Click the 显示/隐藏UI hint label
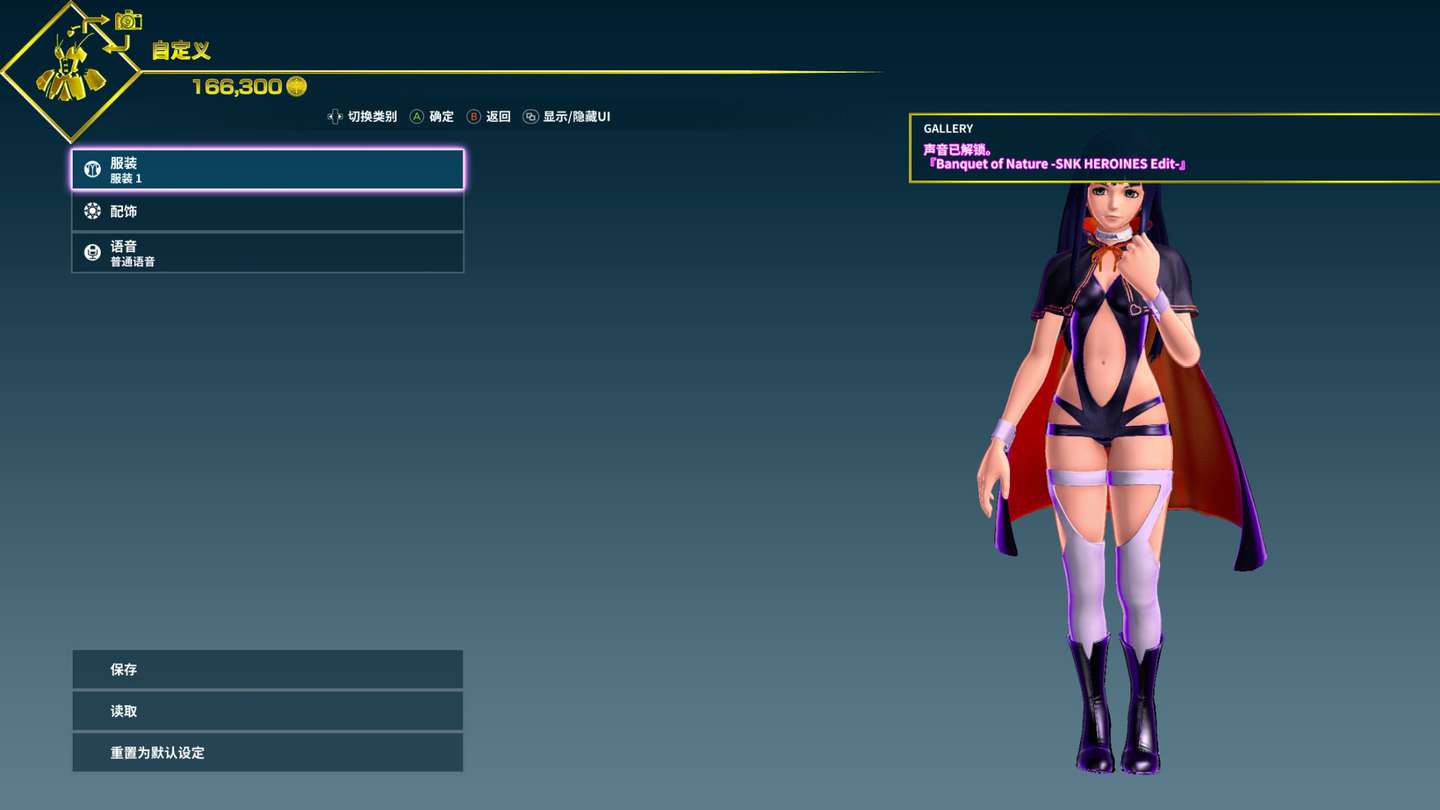 click(x=576, y=117)
